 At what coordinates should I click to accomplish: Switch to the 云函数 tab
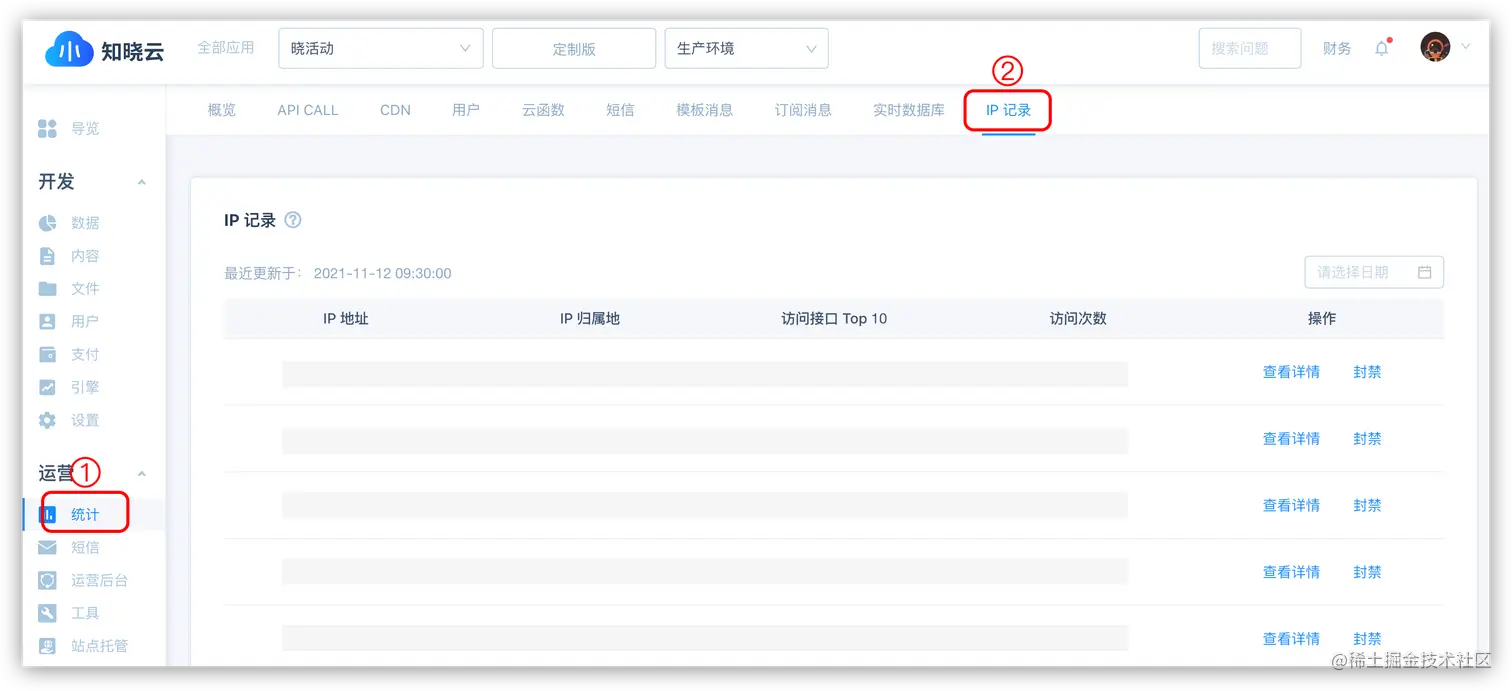pos(542,110)
